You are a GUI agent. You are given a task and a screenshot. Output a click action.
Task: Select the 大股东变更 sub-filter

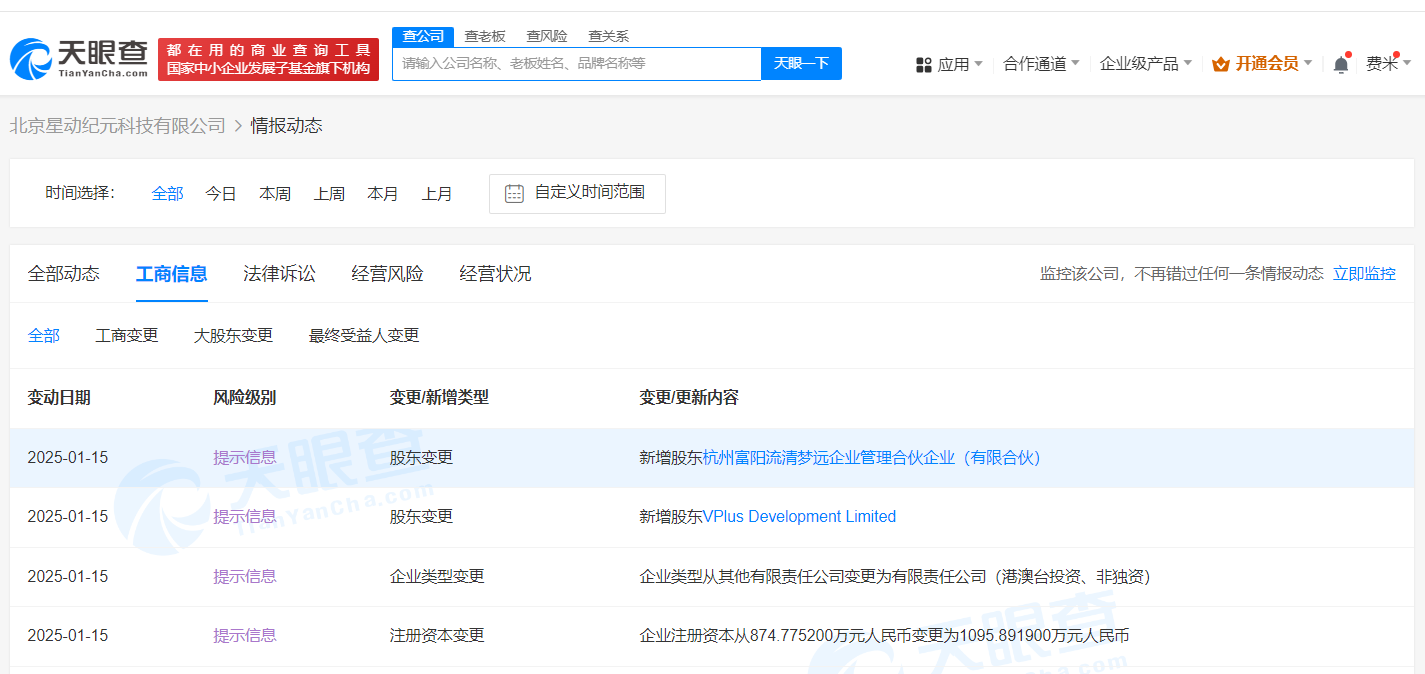pos(233,335)
